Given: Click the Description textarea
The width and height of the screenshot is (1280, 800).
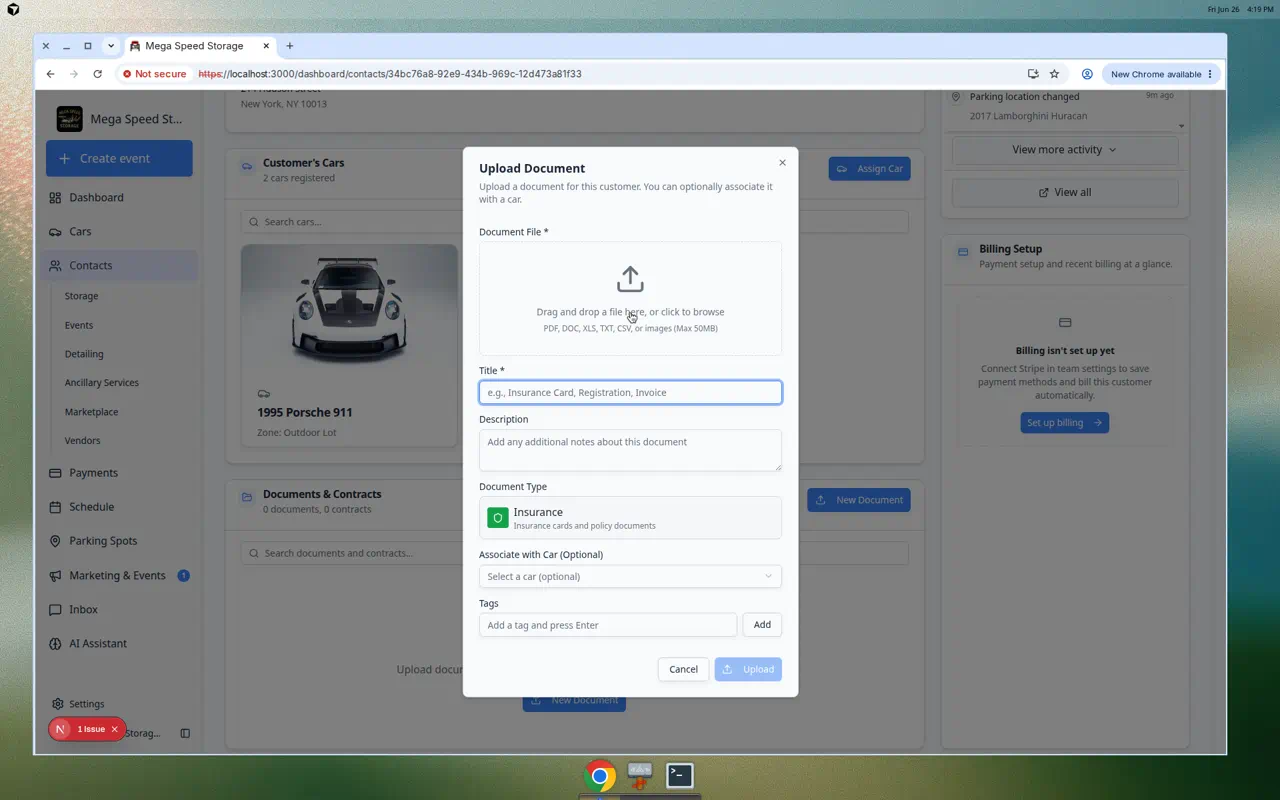Looking at the screenshot, I should (x=630, y=450).
